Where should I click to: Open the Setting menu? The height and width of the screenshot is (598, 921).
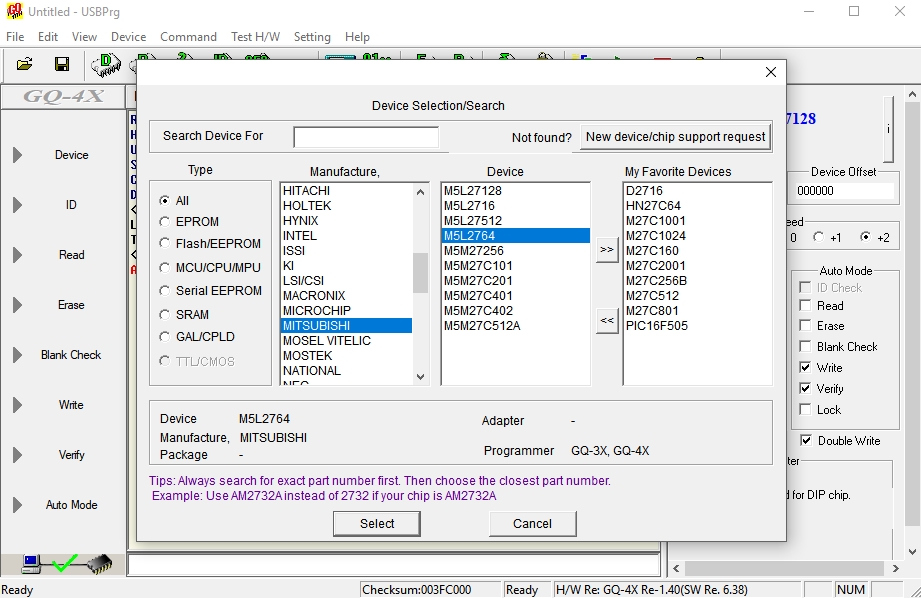pyautogui.click(x=312, y=36)
